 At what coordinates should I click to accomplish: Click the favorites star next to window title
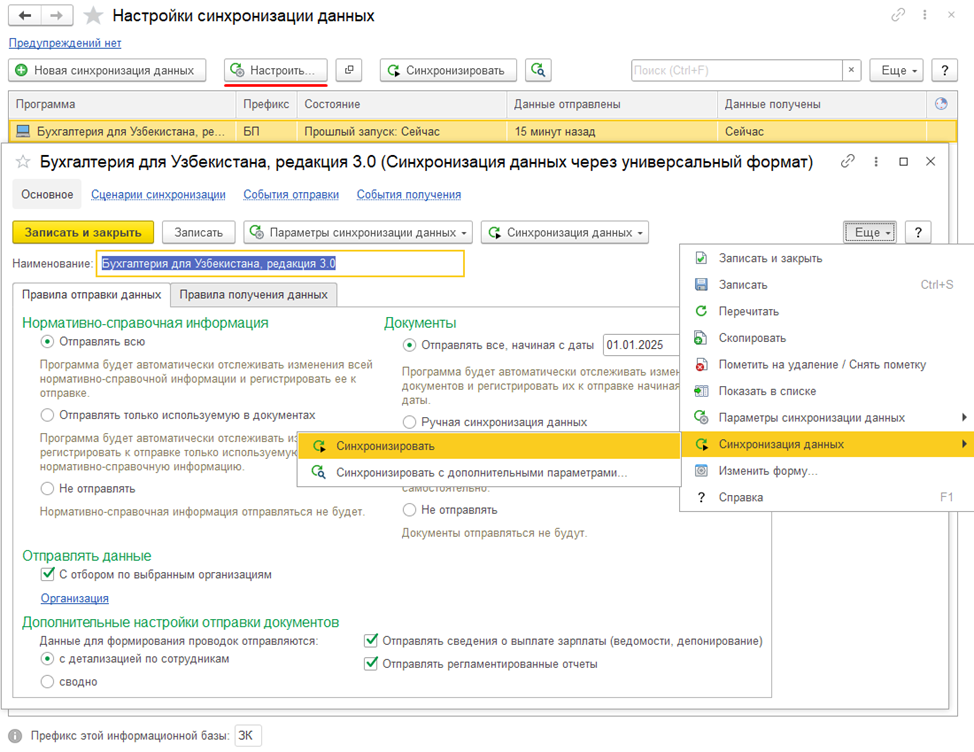[92, 16]
